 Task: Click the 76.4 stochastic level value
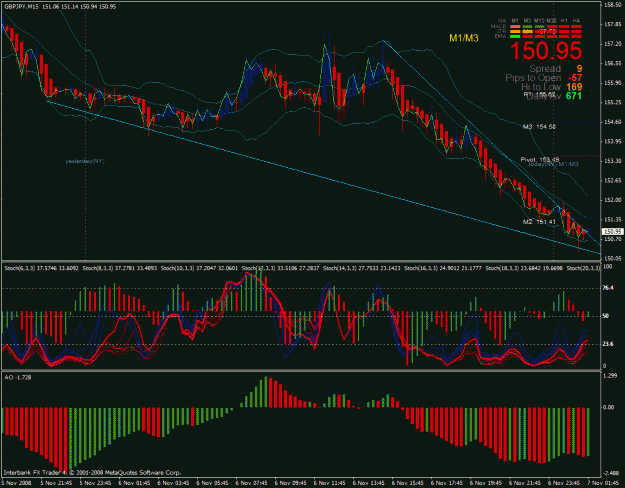(609, 288)
